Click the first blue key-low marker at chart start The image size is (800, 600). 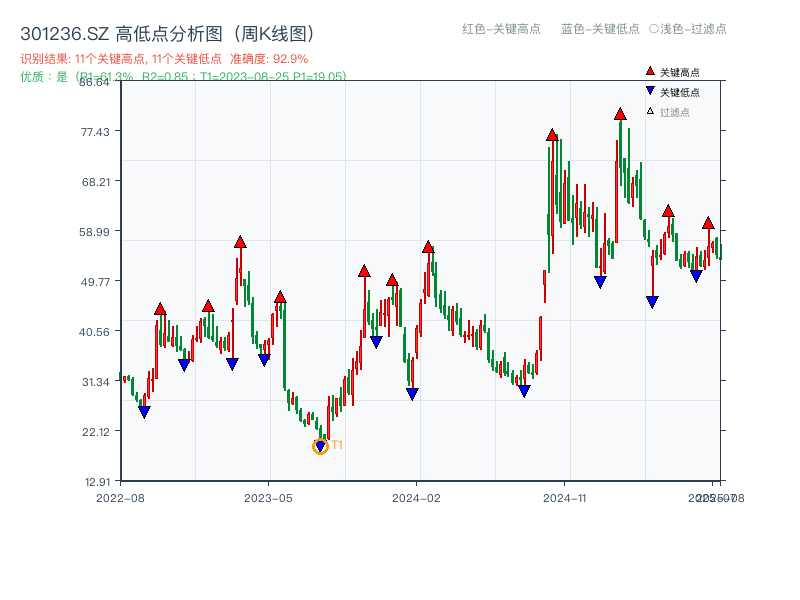143,410
